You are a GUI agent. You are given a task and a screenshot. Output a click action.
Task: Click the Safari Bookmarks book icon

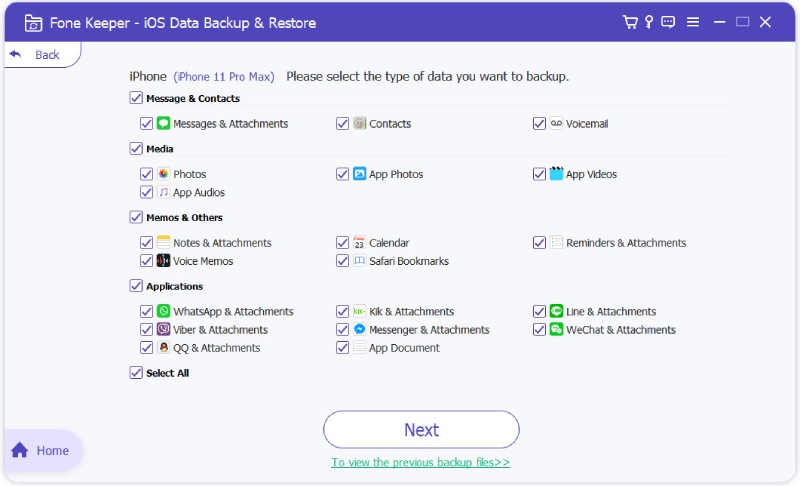click(360, 261)
